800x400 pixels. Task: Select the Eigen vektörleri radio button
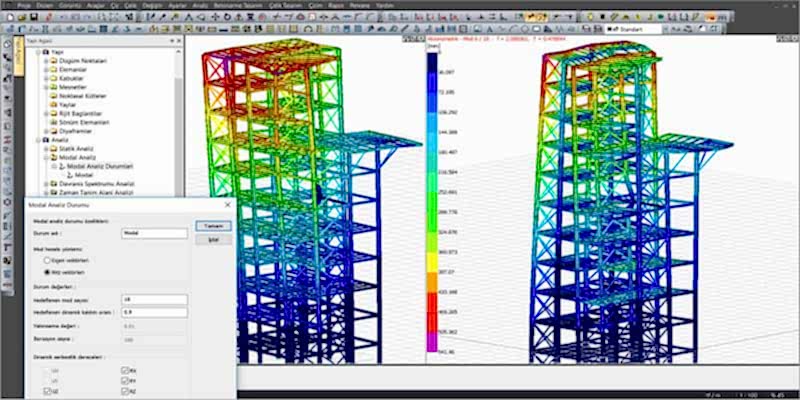47,260
